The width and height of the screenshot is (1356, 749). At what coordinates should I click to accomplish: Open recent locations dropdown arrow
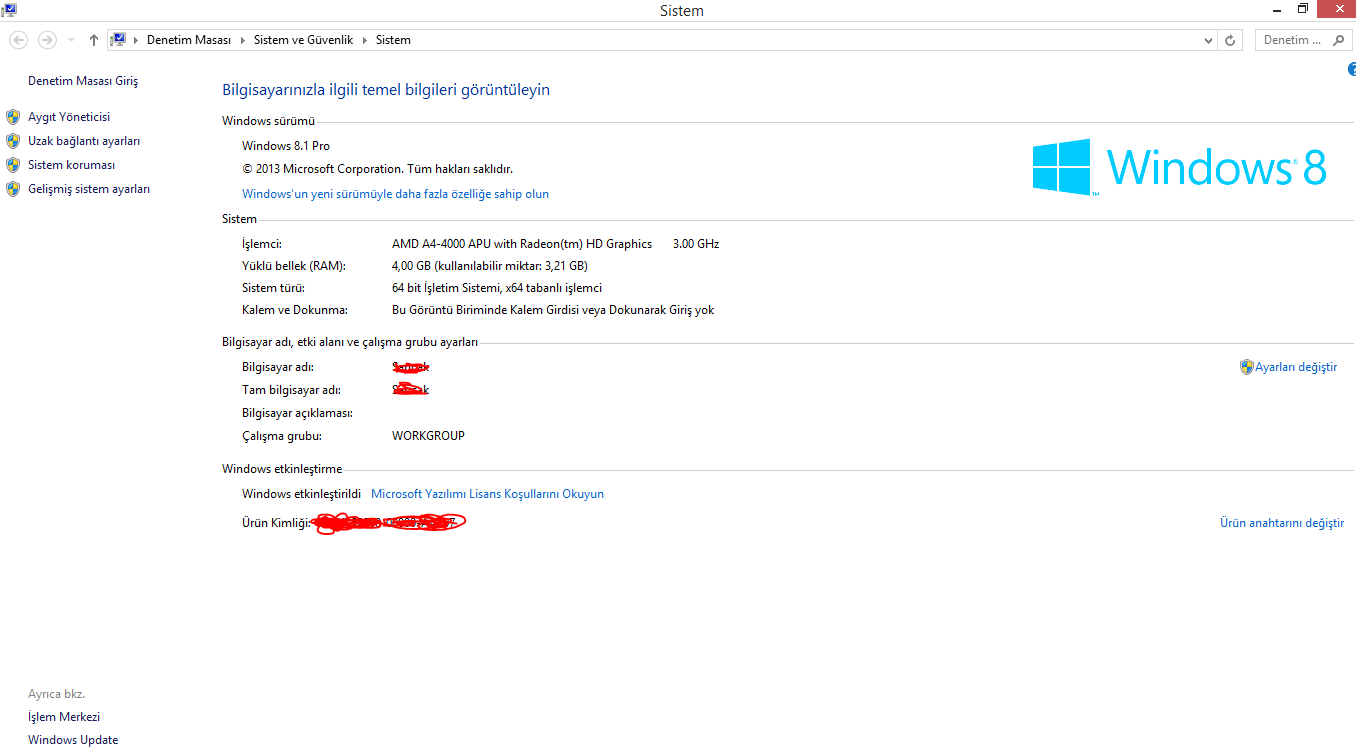pos(71,40)
